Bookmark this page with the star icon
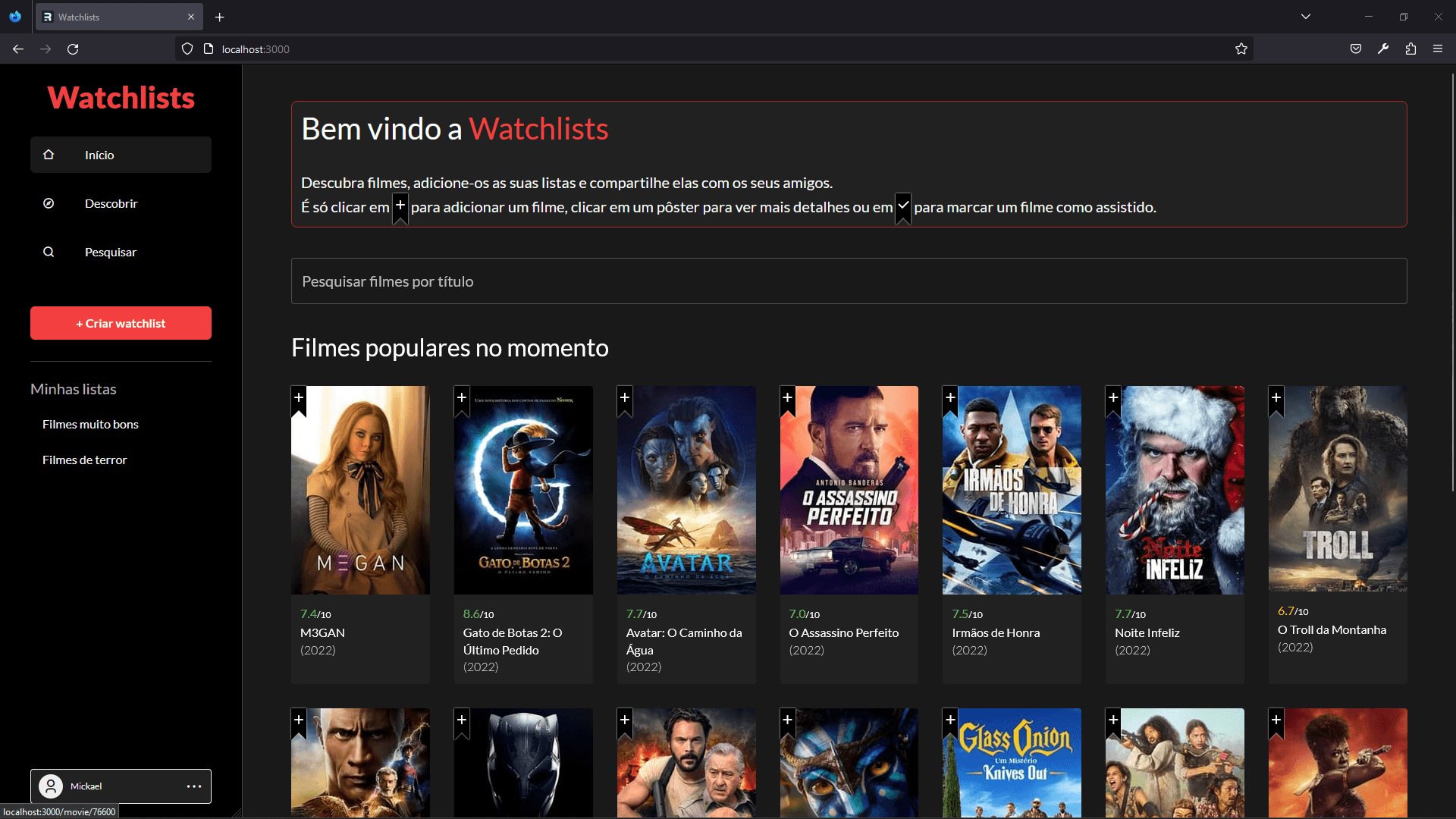Image resolution: width=1456 pixels, height=819 pixels. pyautogui.click(x=1241, y=49)
